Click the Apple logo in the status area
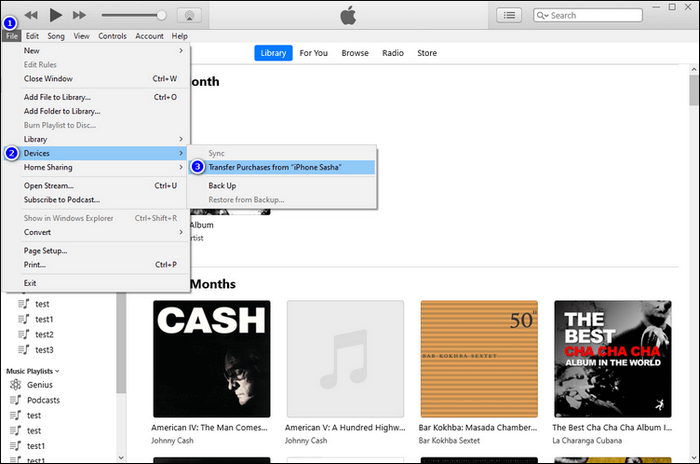 [x=348, y=16]
